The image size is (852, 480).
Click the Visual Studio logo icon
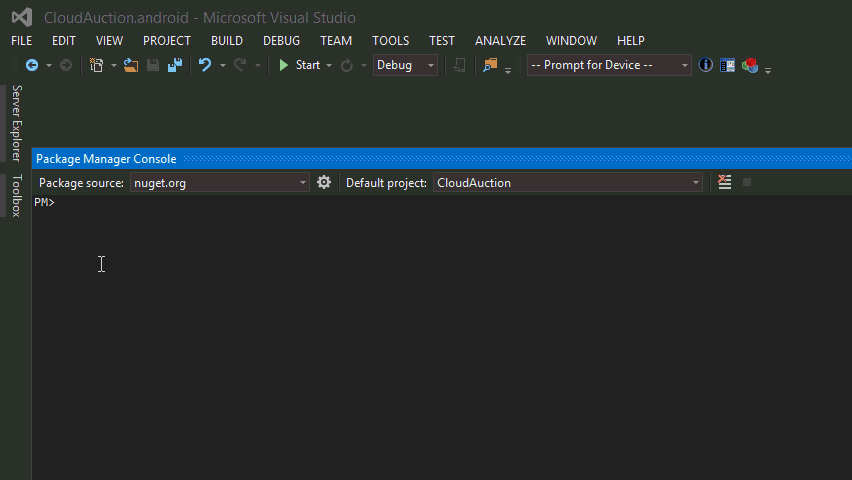coord(22,17)
